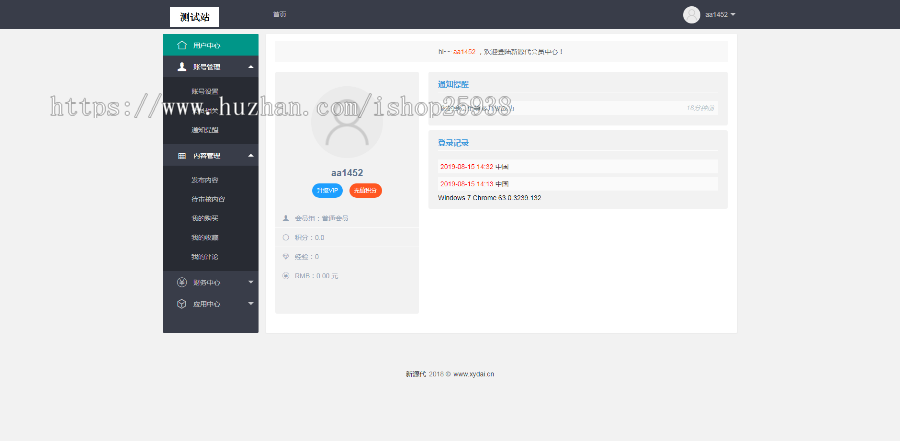Open 用户中心 in the sidebar
This screenshot has height=441, width=900.
[x=211, y=45]
